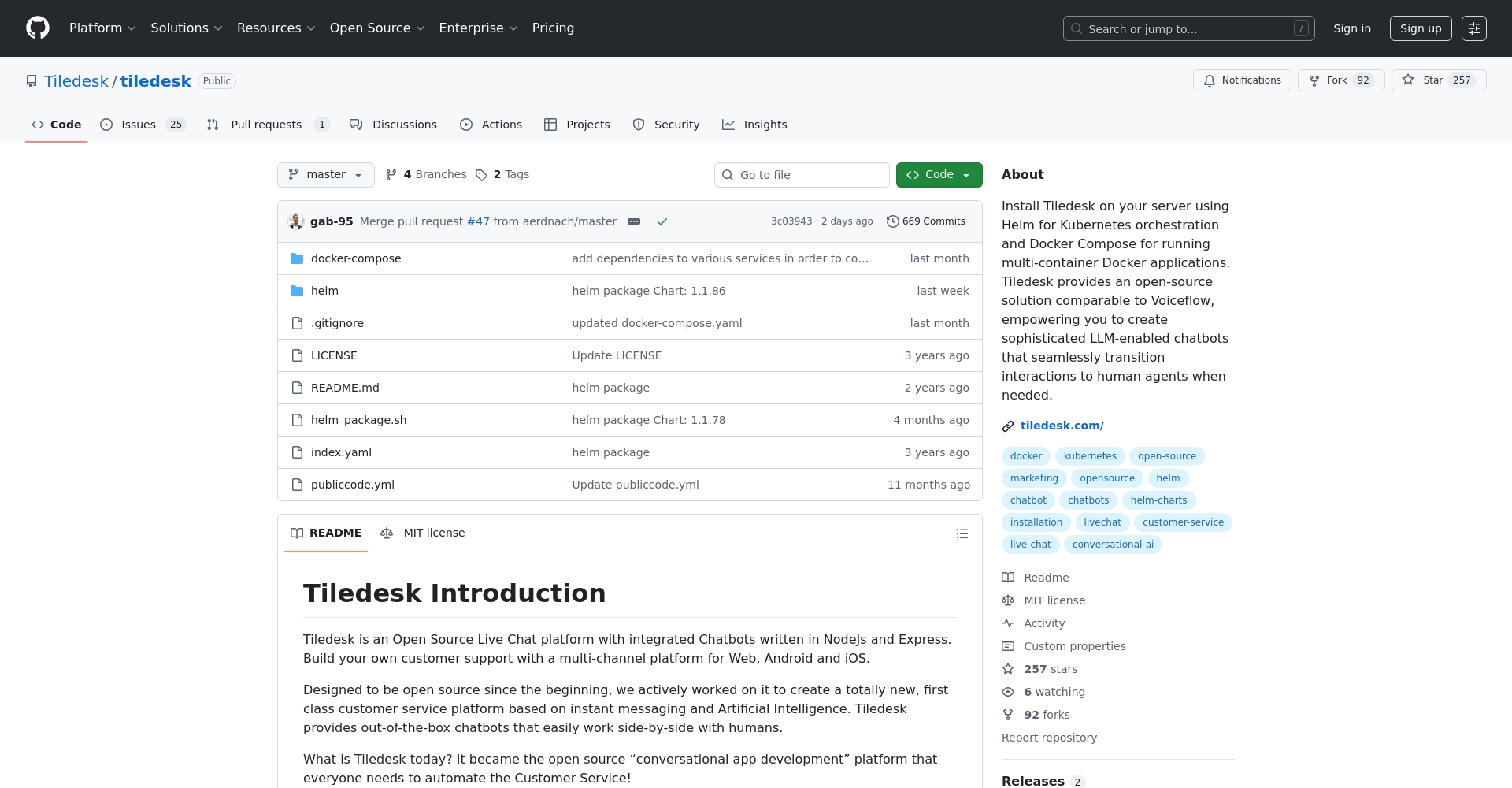This screenshot has height=788, width=1512.
Task: Open GitHub home via the GitHub logo
Action: [x=37, y=28]
